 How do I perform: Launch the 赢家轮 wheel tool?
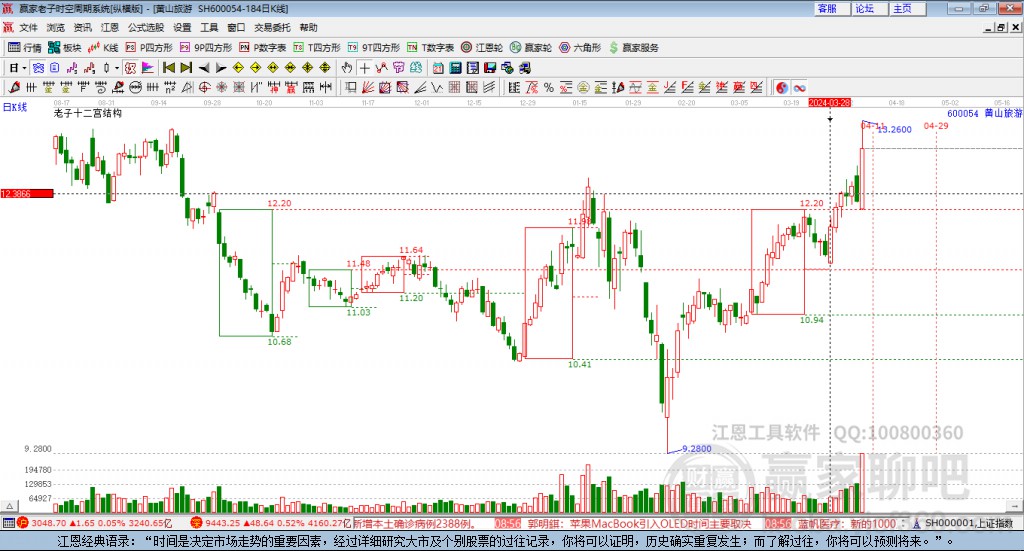531,48
